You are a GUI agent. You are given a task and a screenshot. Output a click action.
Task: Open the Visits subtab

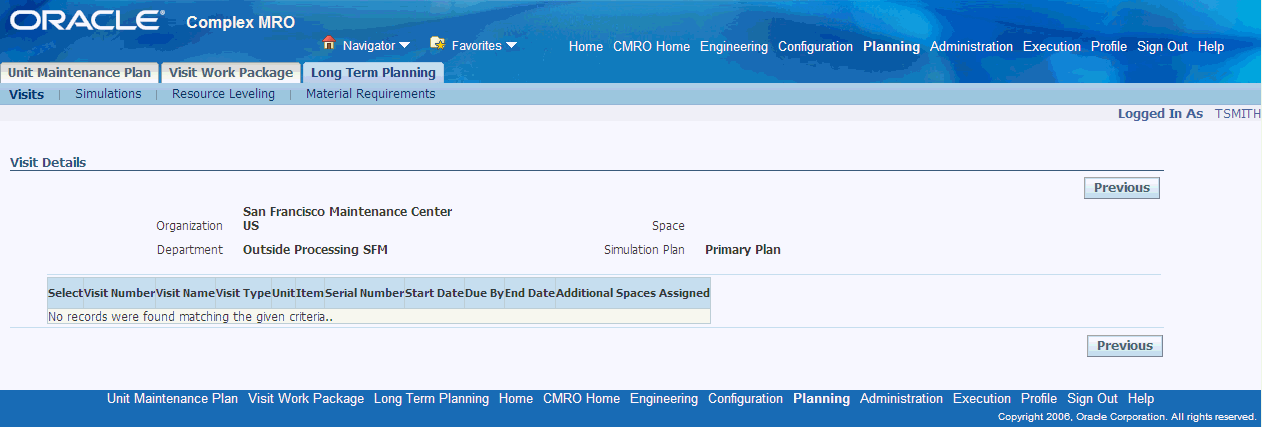pyautogui.click(x=26, y=94)
